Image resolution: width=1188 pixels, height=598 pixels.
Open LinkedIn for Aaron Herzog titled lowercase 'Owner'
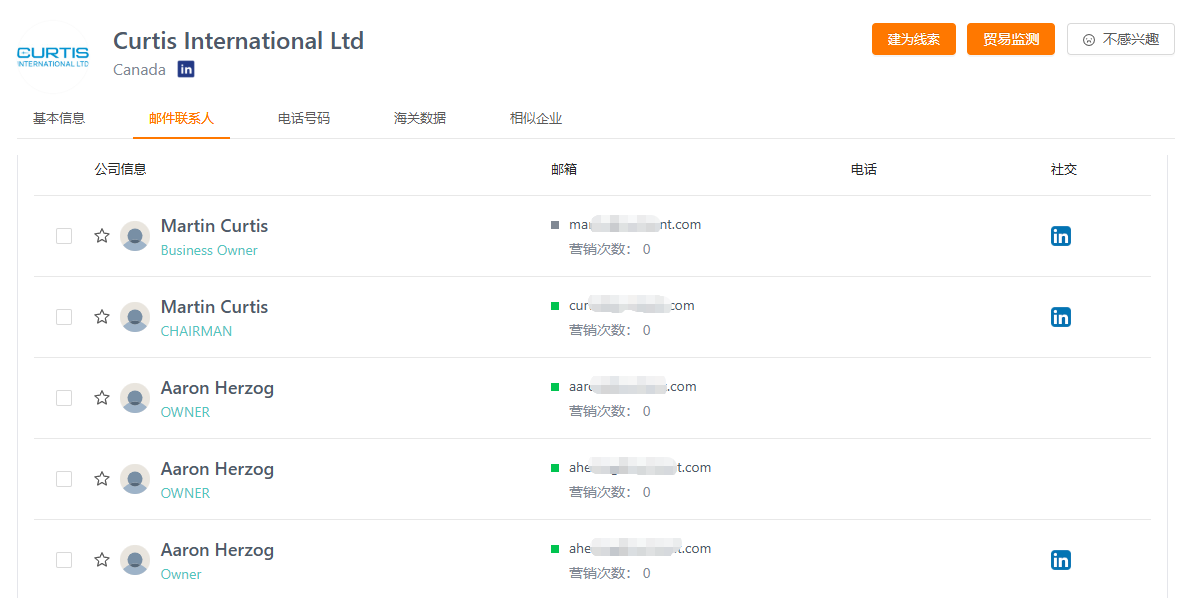tap(1061, 560)
